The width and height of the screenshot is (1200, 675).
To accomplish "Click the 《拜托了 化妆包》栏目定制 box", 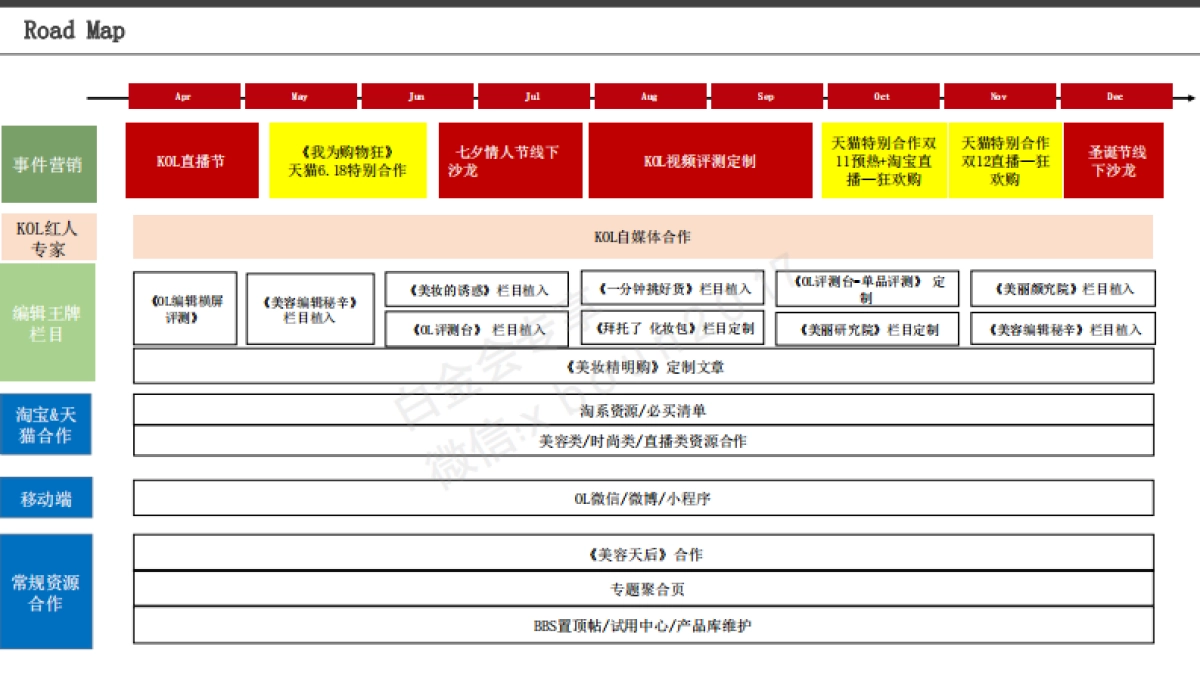I will (x=672, y=328).
